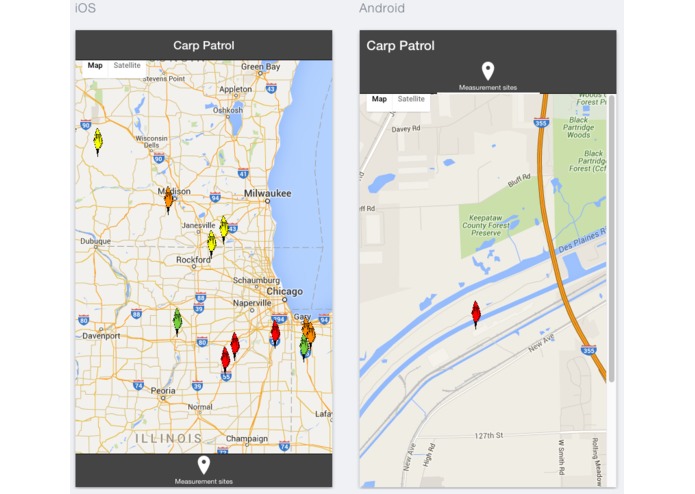Viewport: 695px width, 494px height.
Task: Click the Black Partridge Woods label
Action: pos(578,128)
